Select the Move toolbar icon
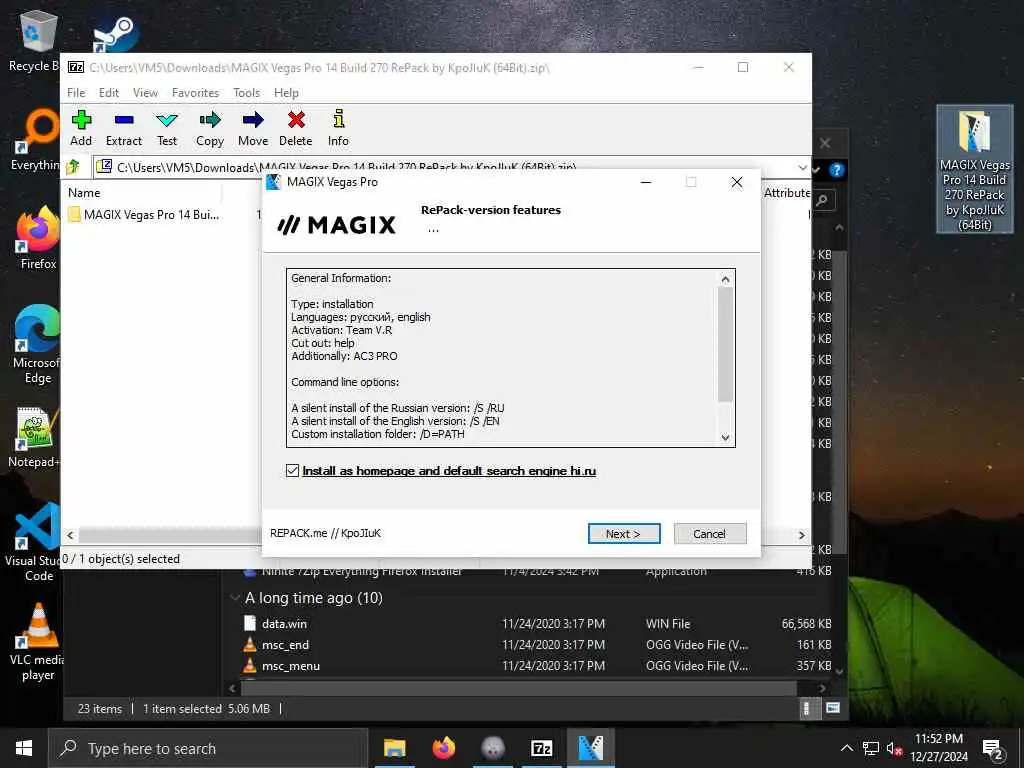Image resolution: width=1024 pixels, height=768 pixels. 253,128
